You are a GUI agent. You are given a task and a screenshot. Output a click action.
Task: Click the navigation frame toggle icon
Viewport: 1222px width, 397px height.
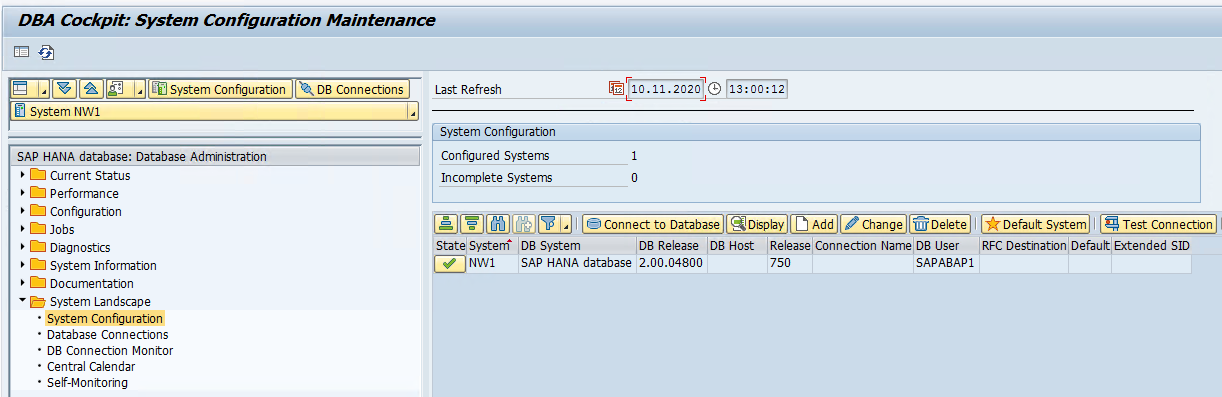click(x=21, y=52)
